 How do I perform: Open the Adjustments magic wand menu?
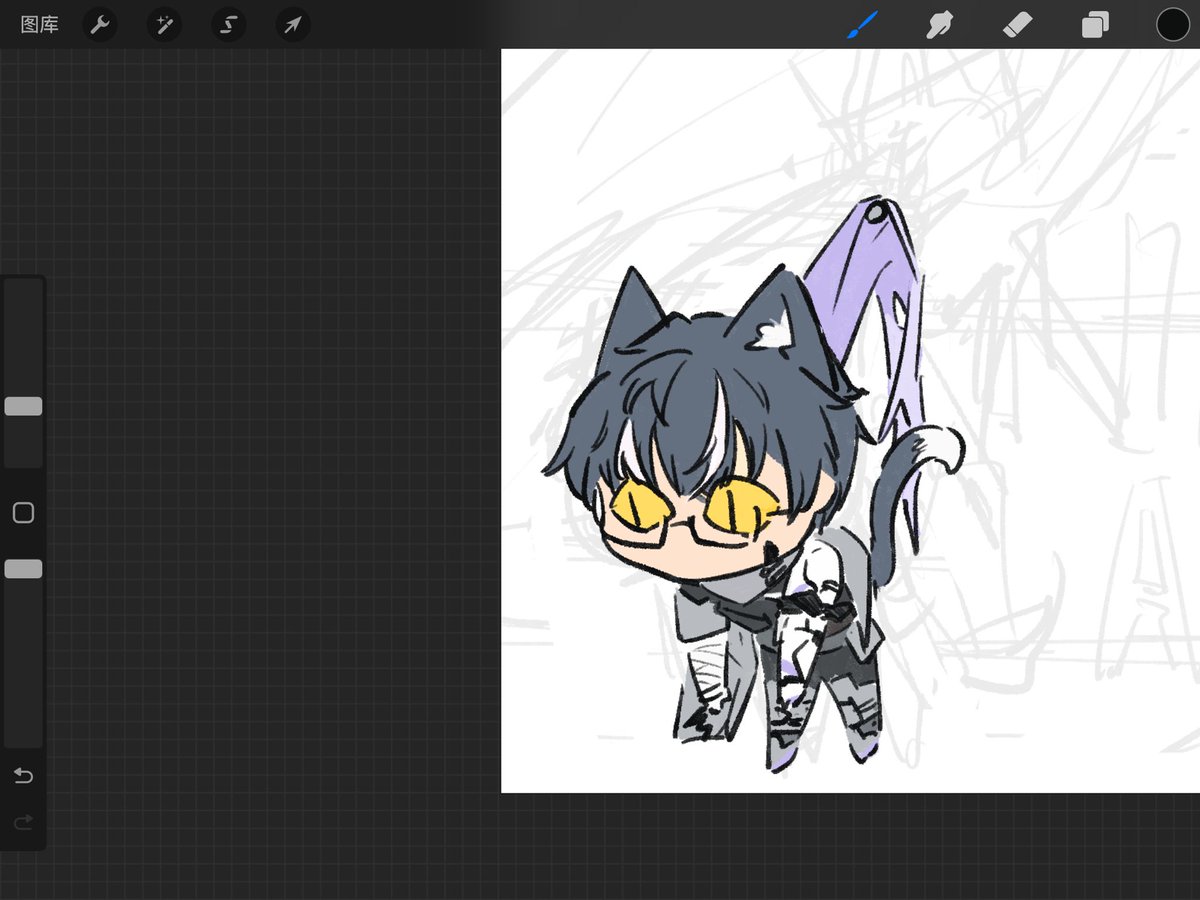[x=164, y=25]
